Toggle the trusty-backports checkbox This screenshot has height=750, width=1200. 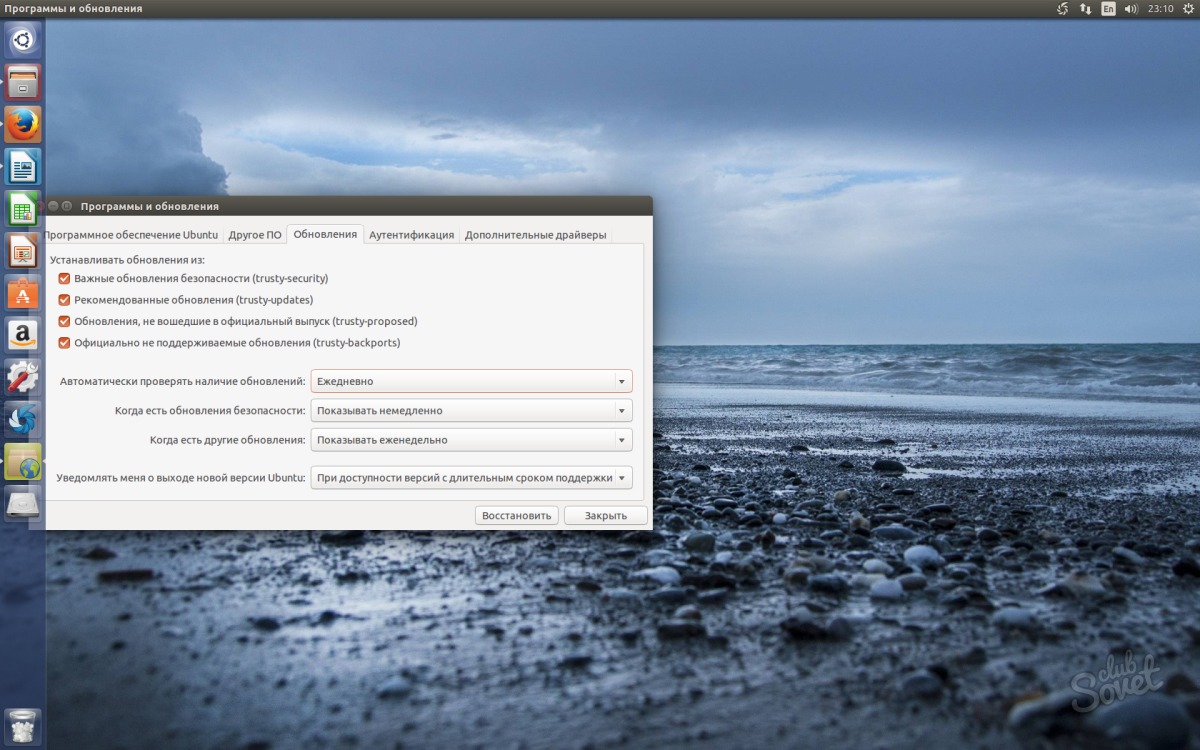click(x=64, y=343)
